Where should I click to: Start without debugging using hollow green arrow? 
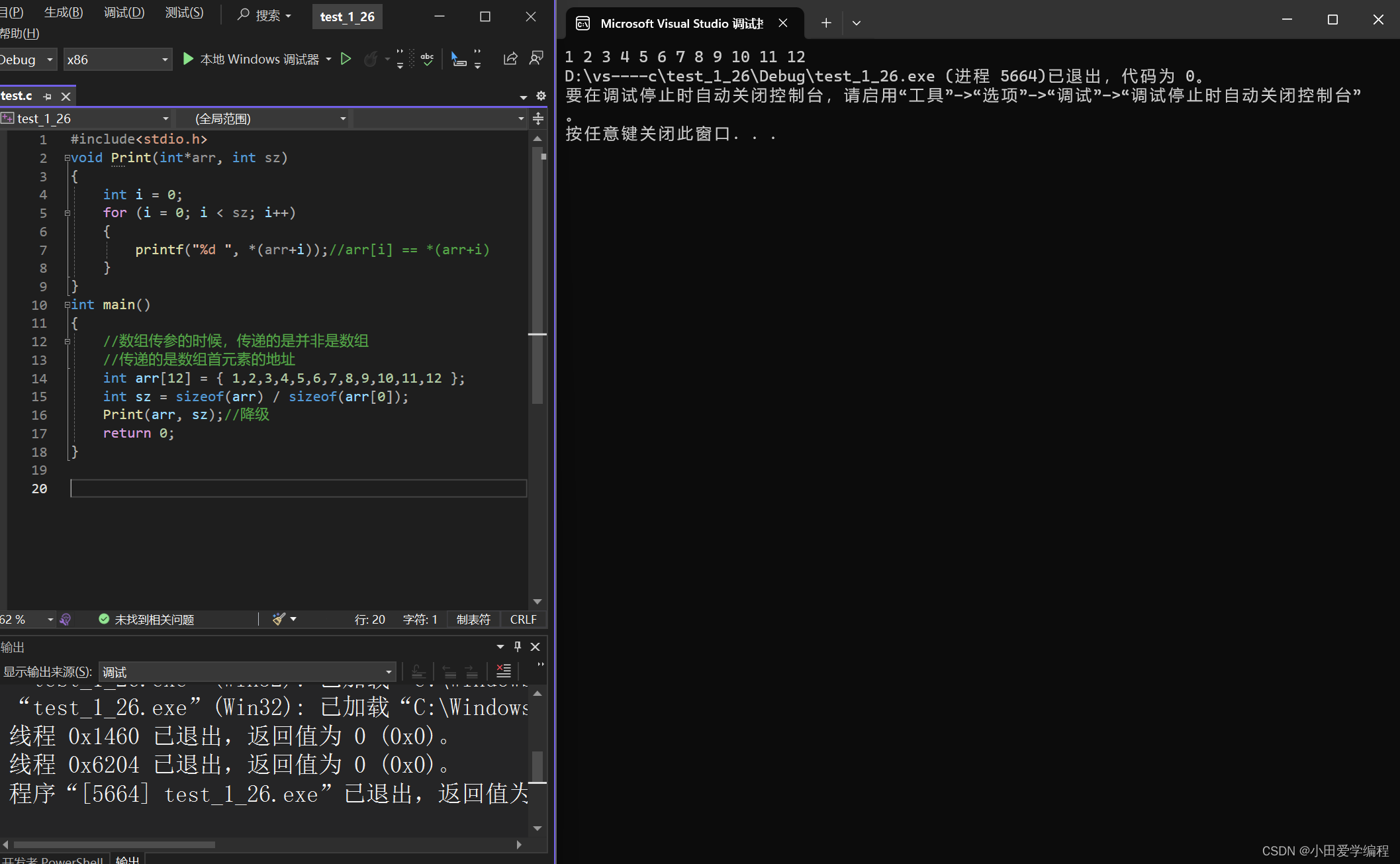pyautogui.click(x=346, y=59)
